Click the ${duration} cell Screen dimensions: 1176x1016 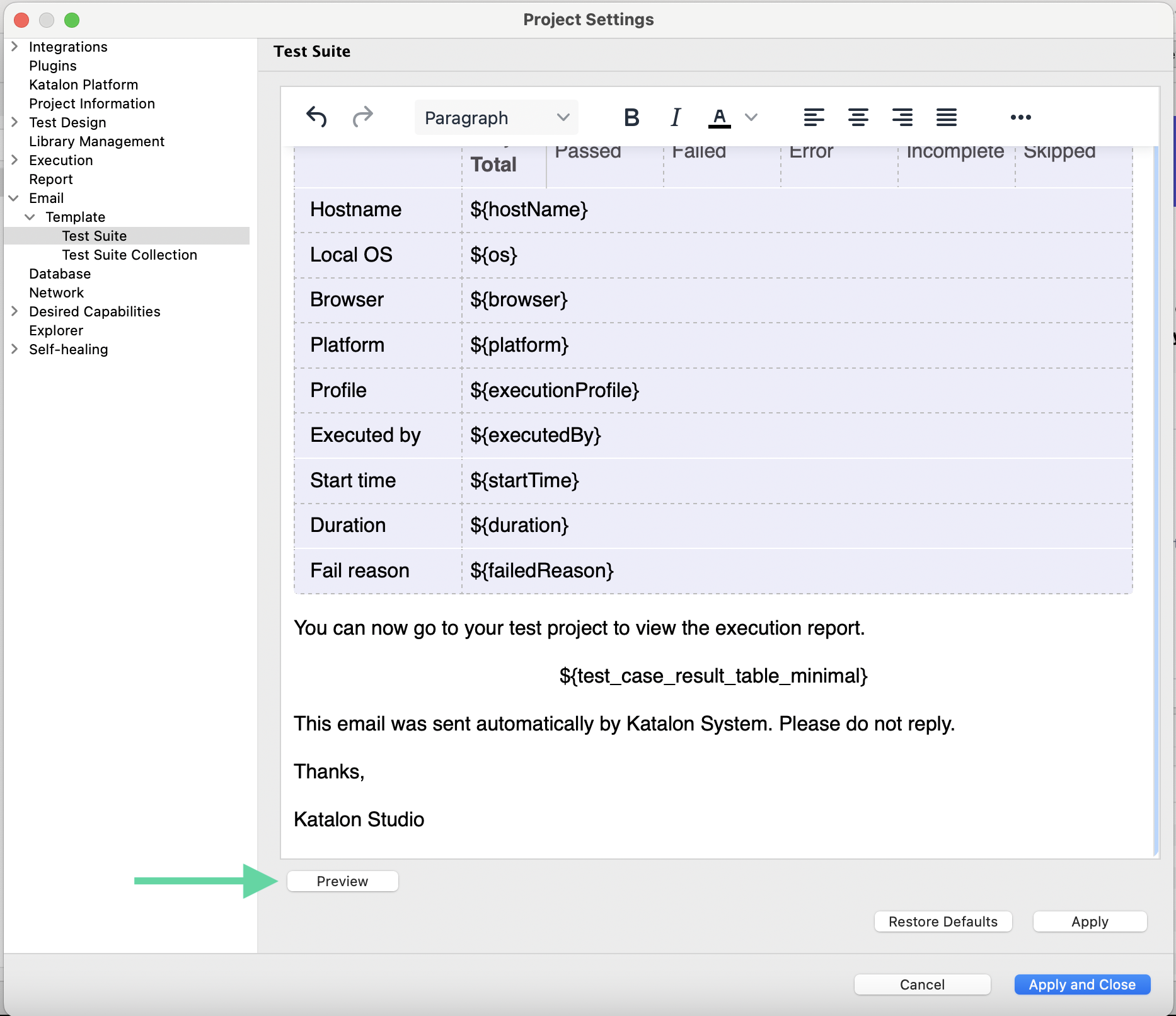point(797,526)
